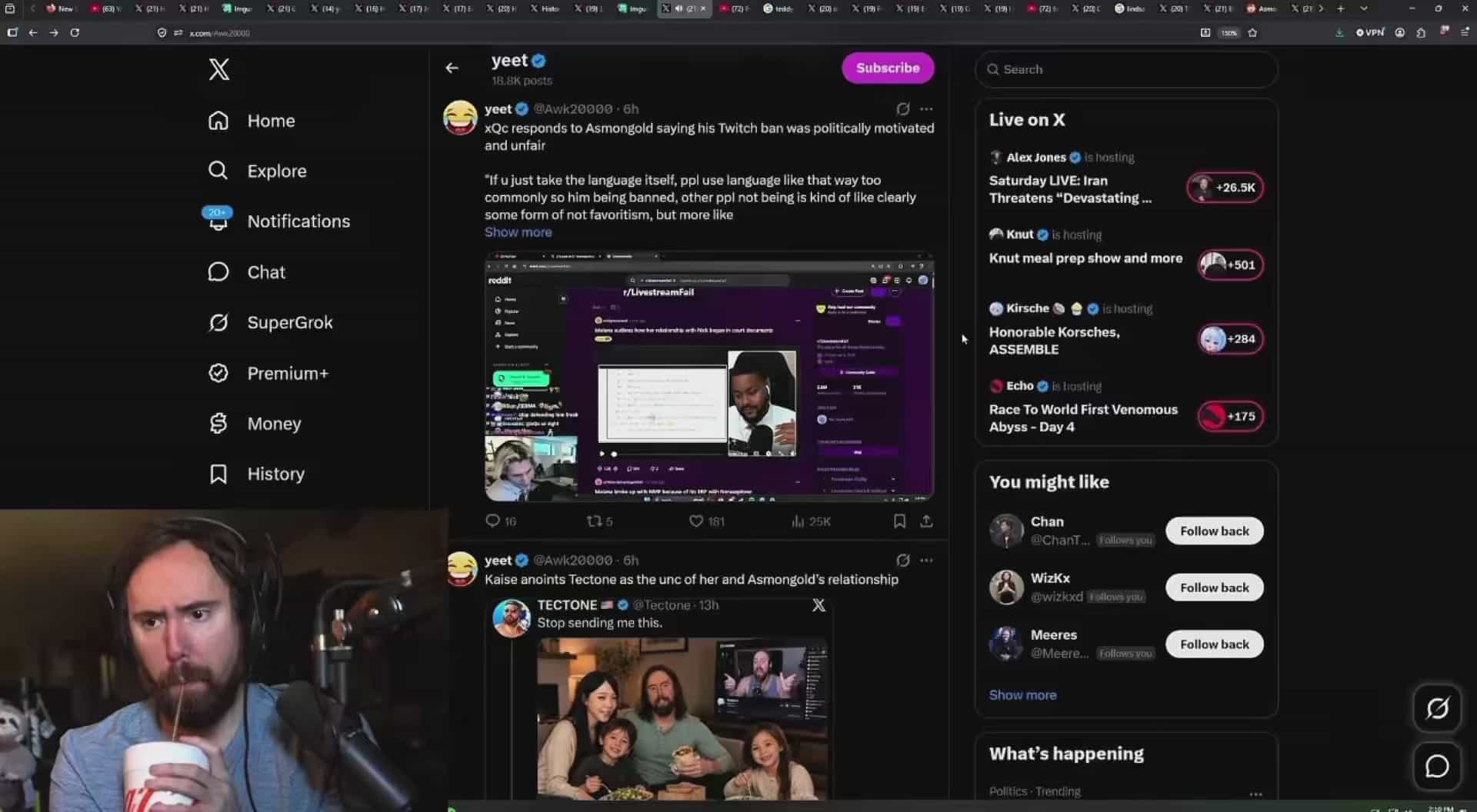The image size is (1477, 812).
Task: Click the verified badge next to yeet header name
Action: (539, 61)
